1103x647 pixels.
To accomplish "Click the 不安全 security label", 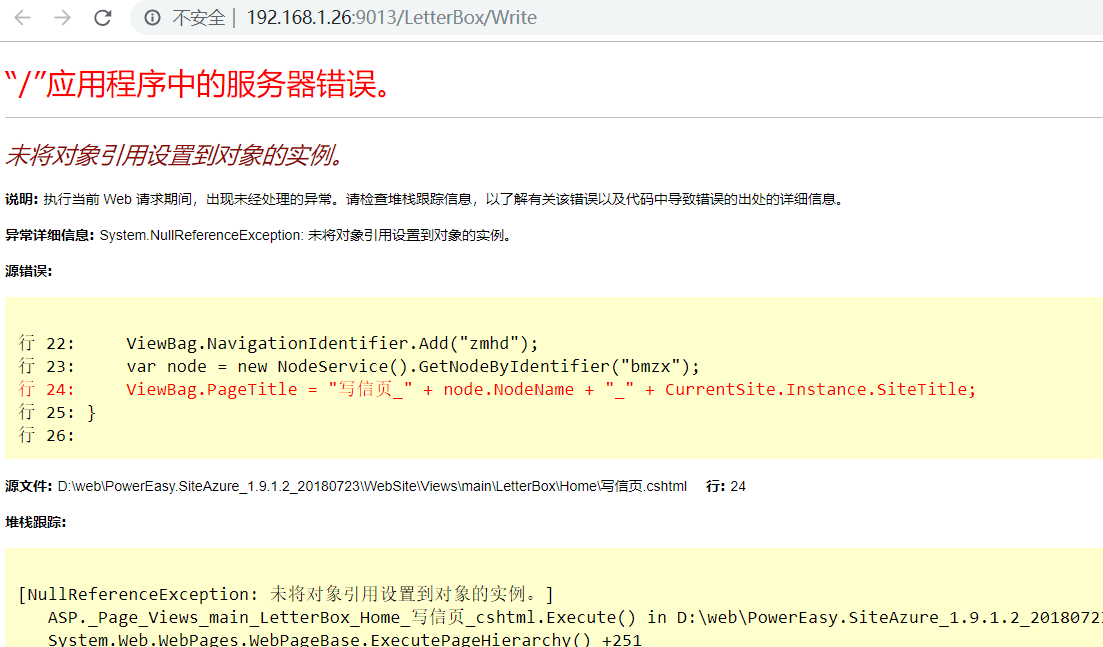I will 198,18.
